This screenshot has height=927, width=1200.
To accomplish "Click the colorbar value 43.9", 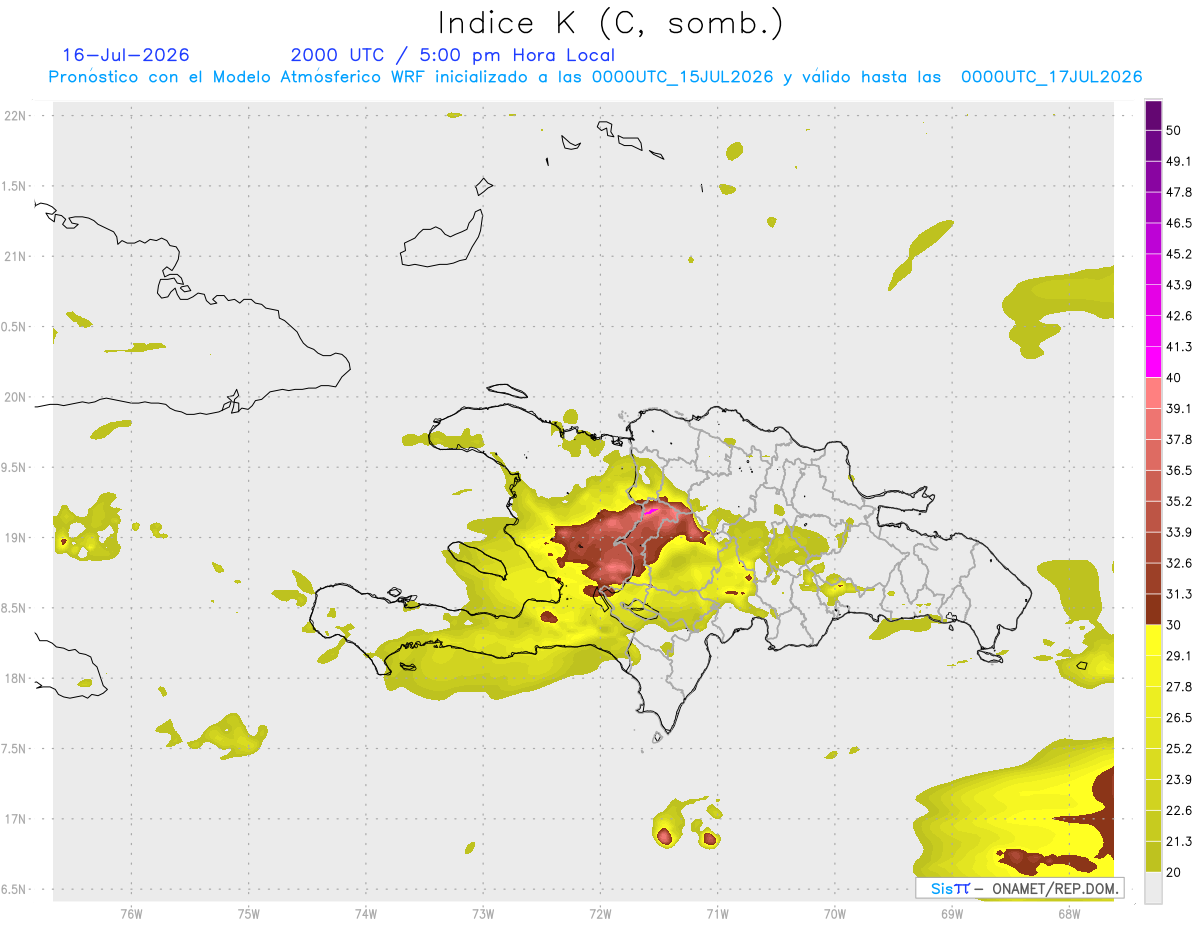I will (x=1179, y=285).
